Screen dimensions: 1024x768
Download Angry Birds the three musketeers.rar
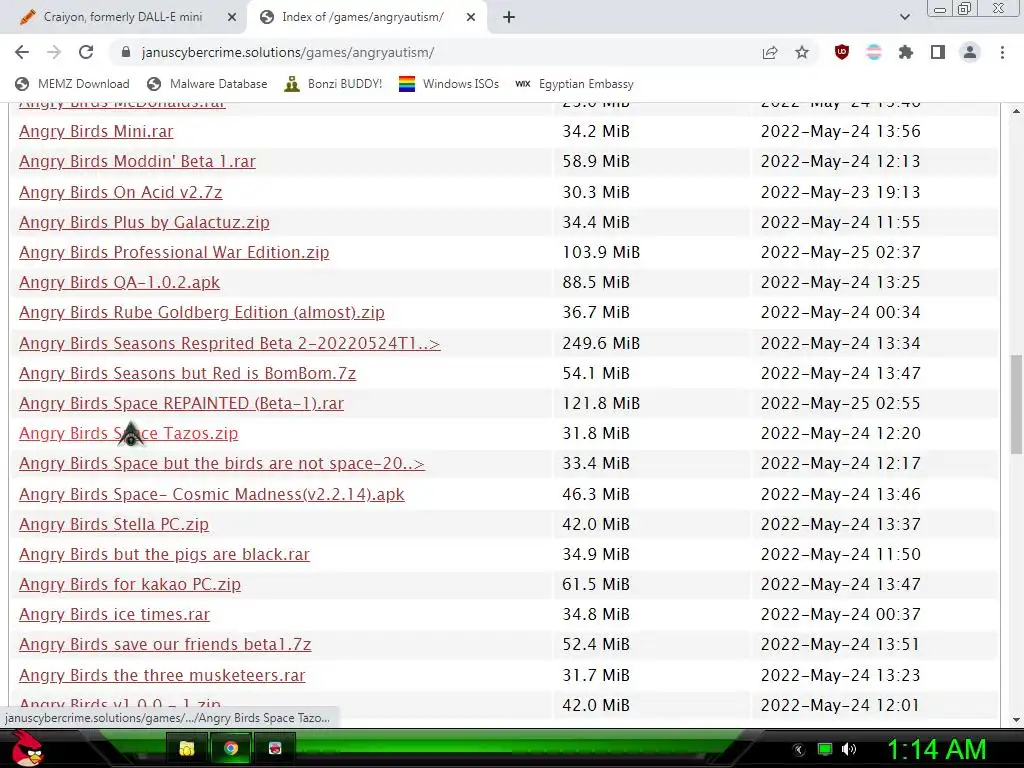162,675
